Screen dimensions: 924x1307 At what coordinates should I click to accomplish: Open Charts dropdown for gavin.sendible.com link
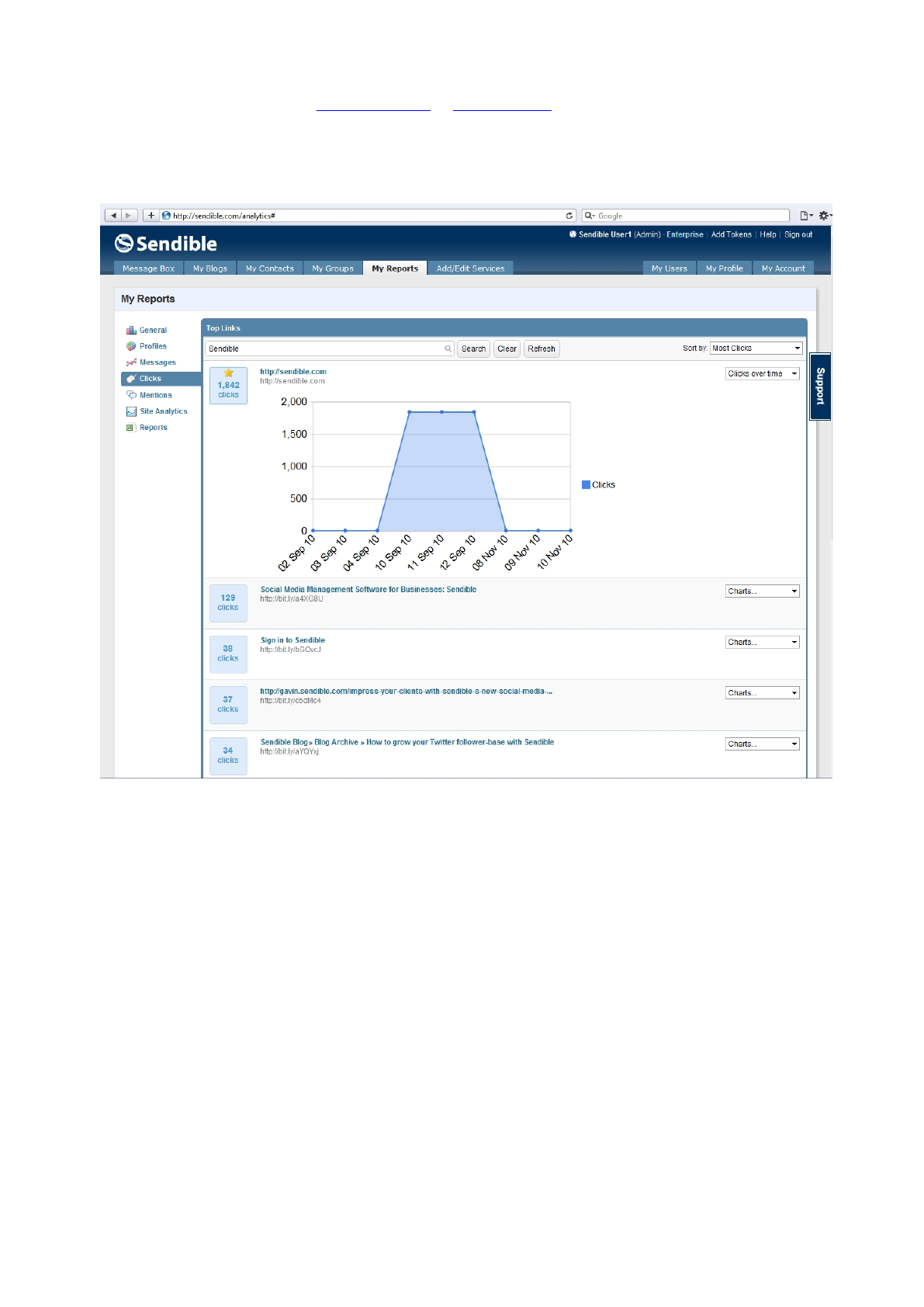click(x=763, y=693)
